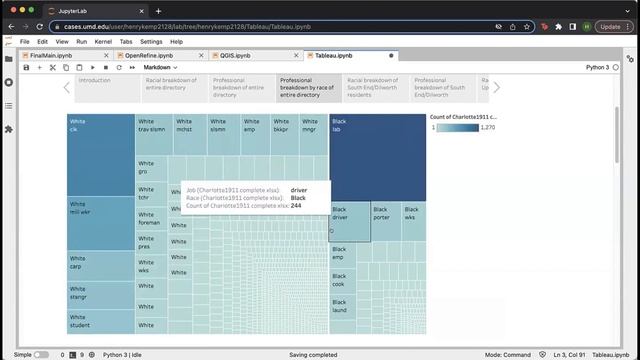
Task: Reload the browser page
Action: (x=40, y=27)
